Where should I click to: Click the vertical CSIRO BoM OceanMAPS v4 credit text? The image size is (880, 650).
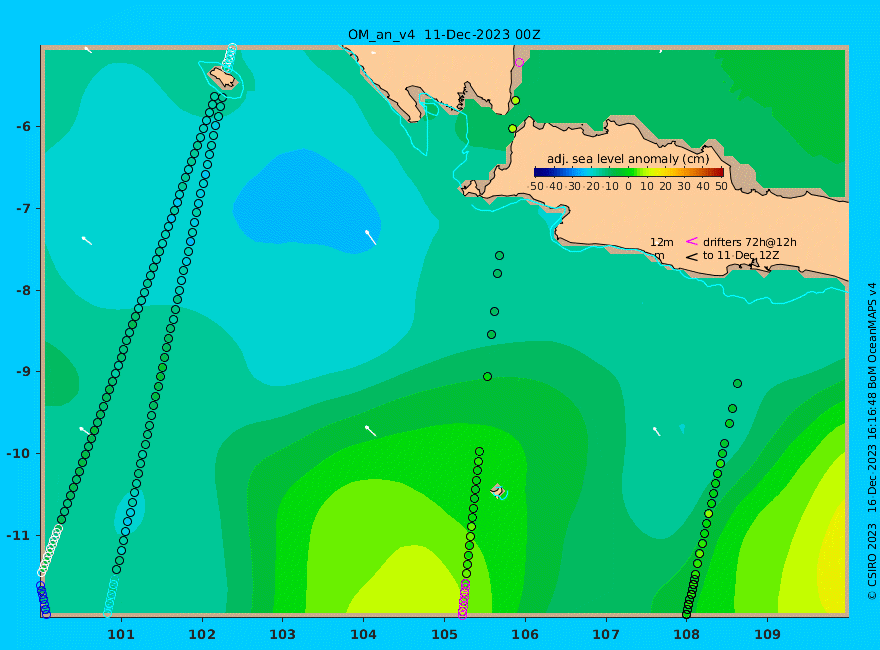pos(872,441)
